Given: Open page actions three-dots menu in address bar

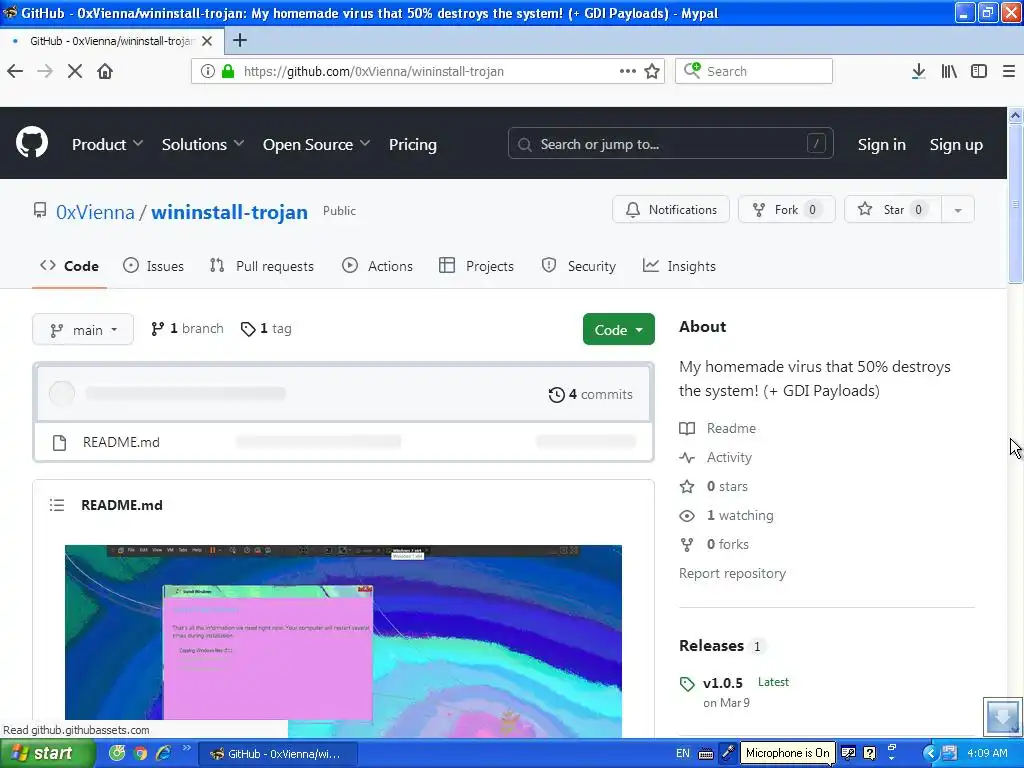Looking at the screenshot, I should tap(627, 71).
